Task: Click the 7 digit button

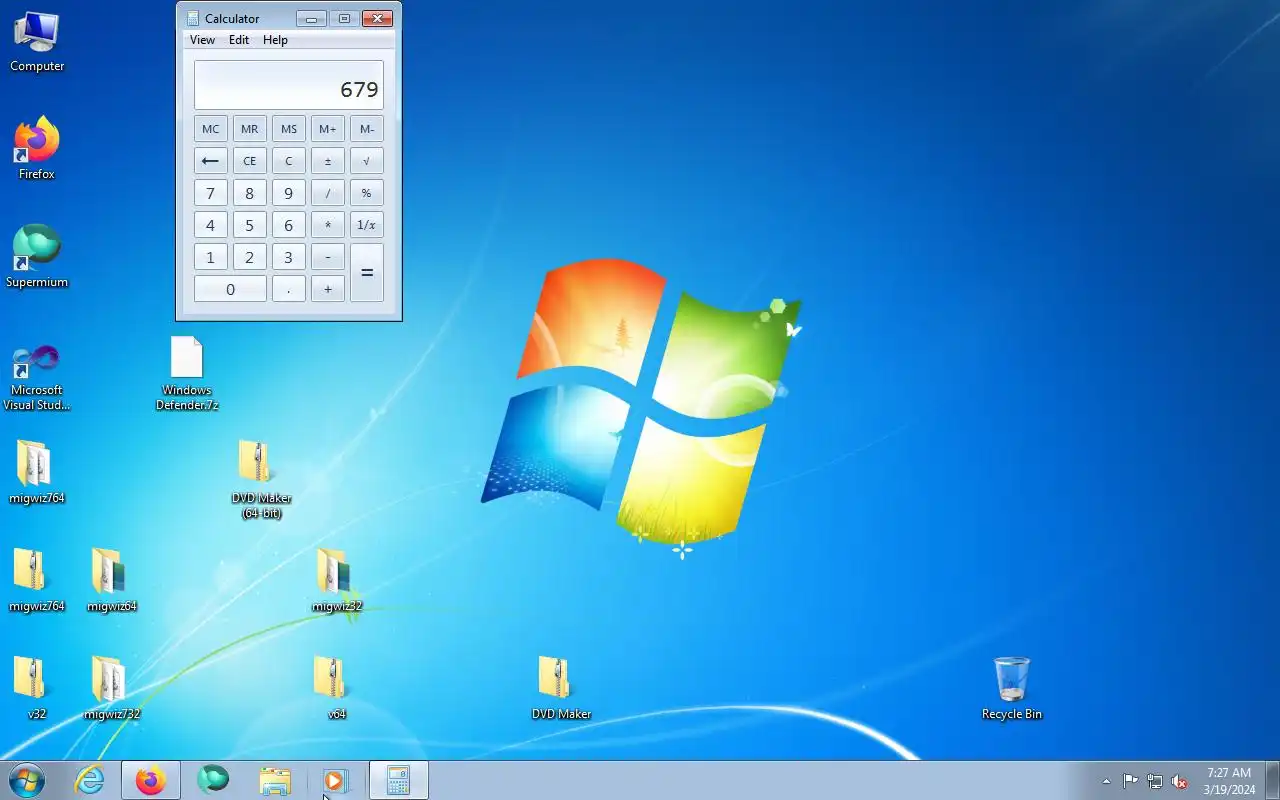Action: coord(210,193)
